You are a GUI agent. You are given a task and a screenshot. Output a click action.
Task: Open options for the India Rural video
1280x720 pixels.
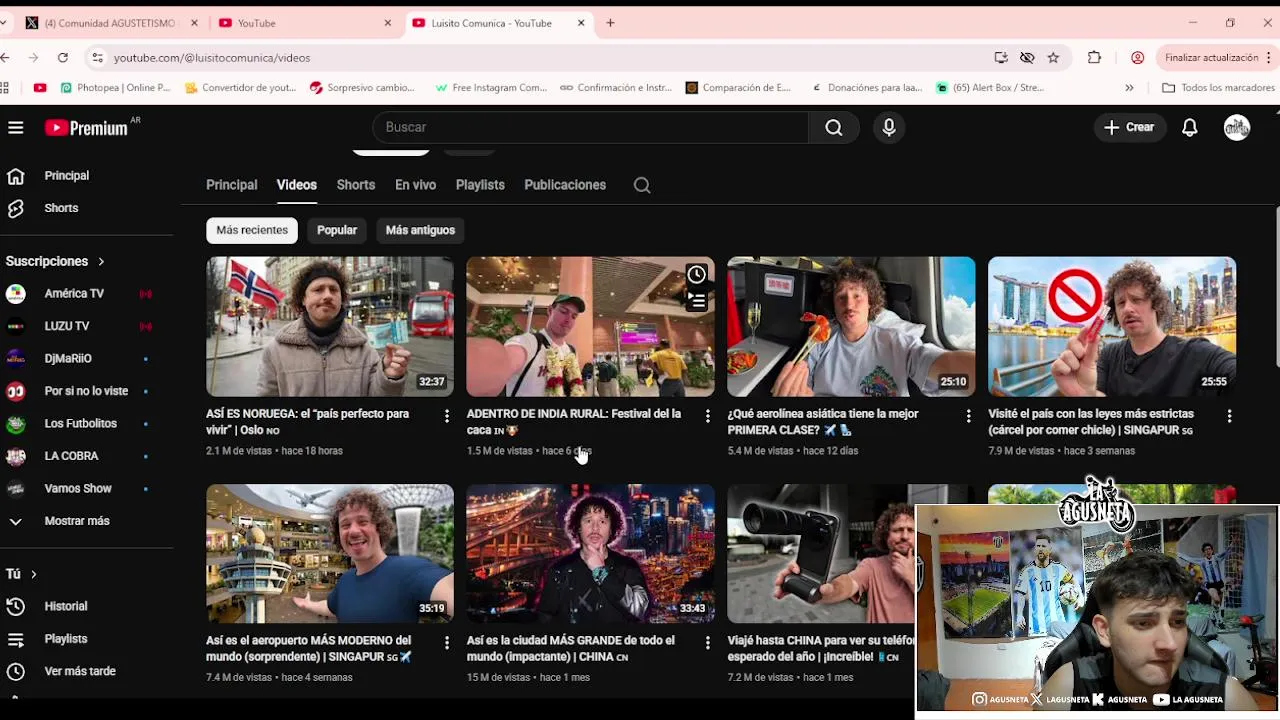[x=708, y=416]
